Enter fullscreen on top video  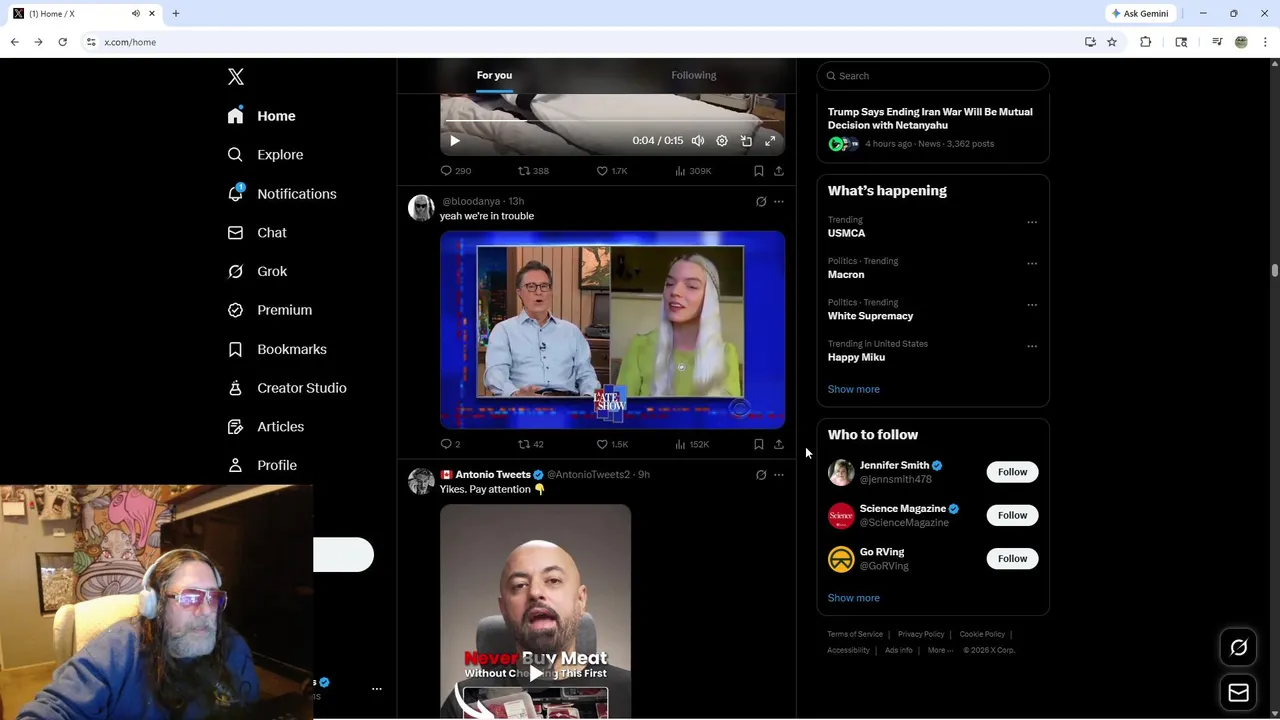pos(770,141)
